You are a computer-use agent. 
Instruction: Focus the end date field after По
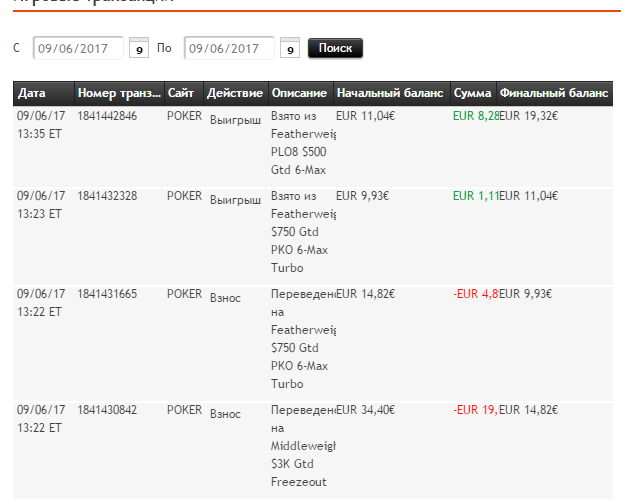[229, 48]
